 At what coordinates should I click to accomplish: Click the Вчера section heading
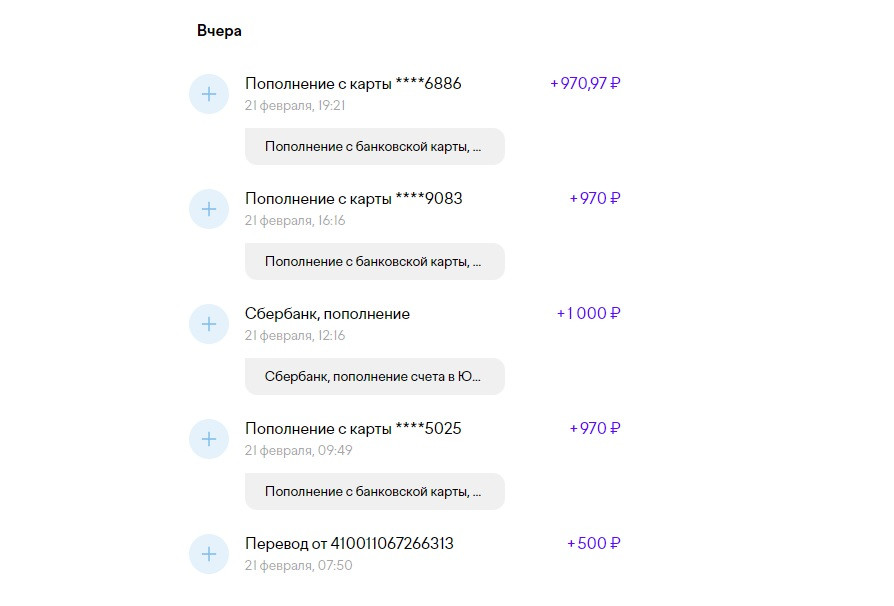click(219, 31)
